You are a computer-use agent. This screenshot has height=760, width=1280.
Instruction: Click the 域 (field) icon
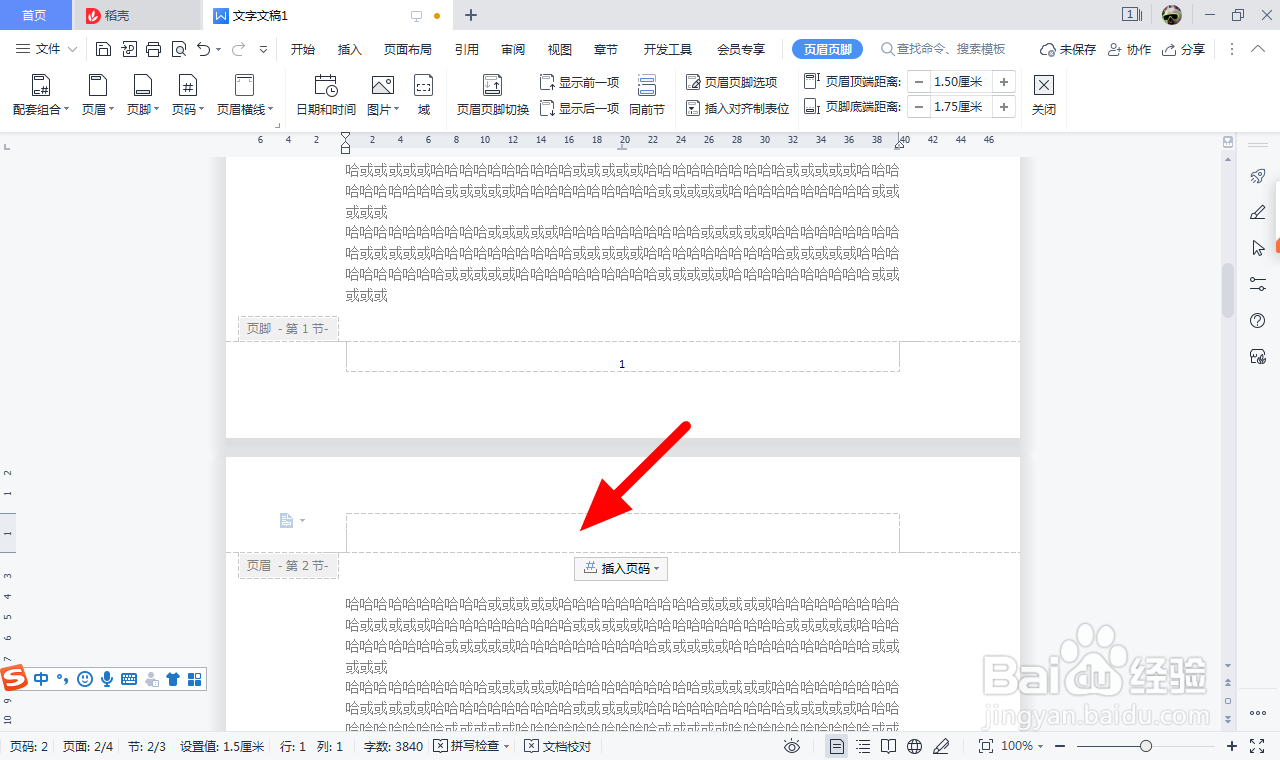click(424, 96)
